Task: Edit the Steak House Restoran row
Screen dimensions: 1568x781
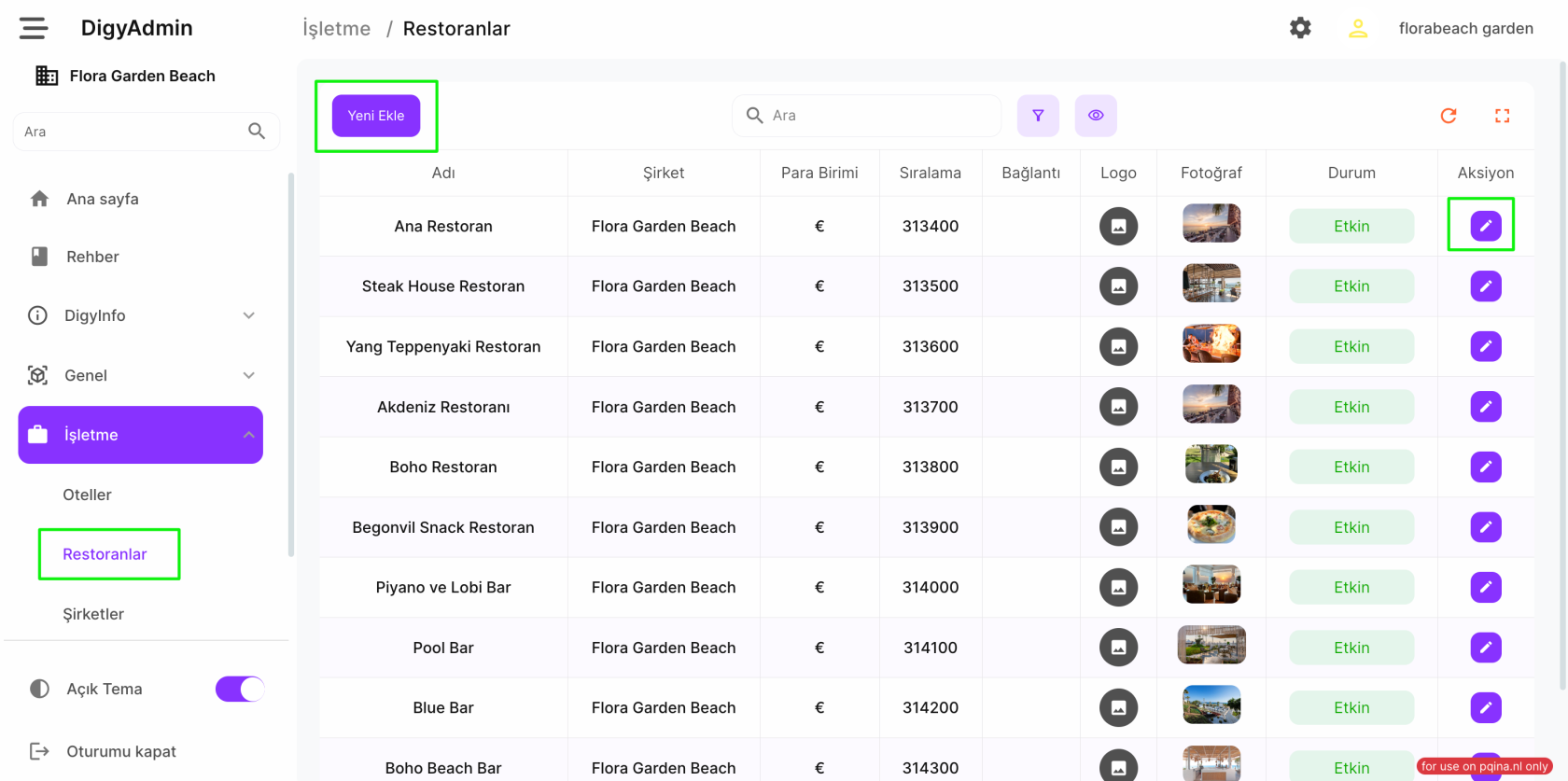Action: [1485, 286]
